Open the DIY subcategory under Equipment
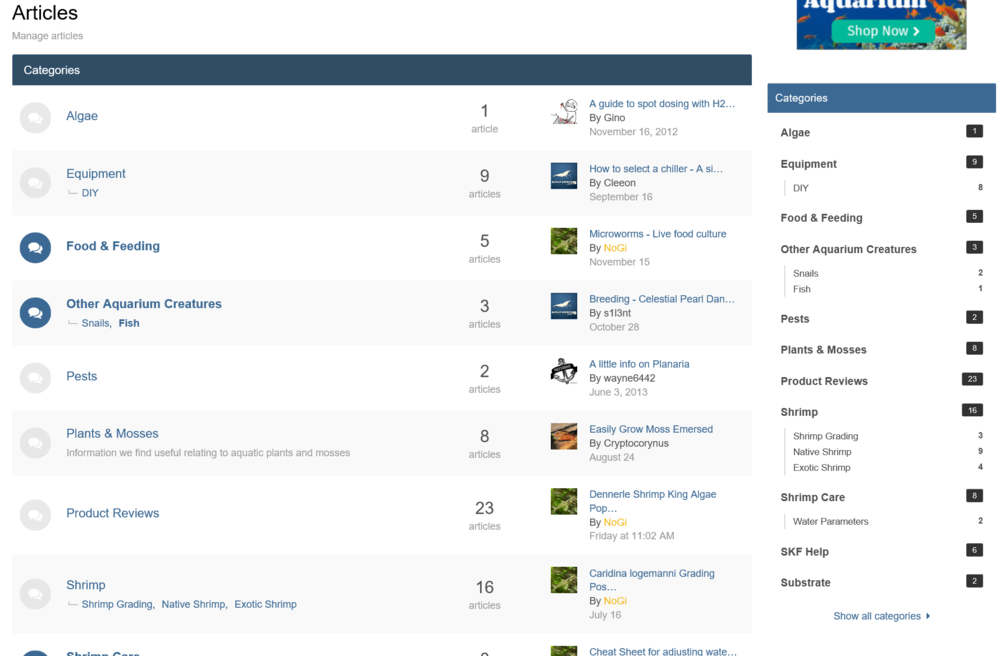1000x656 pixels. (90, 193)
